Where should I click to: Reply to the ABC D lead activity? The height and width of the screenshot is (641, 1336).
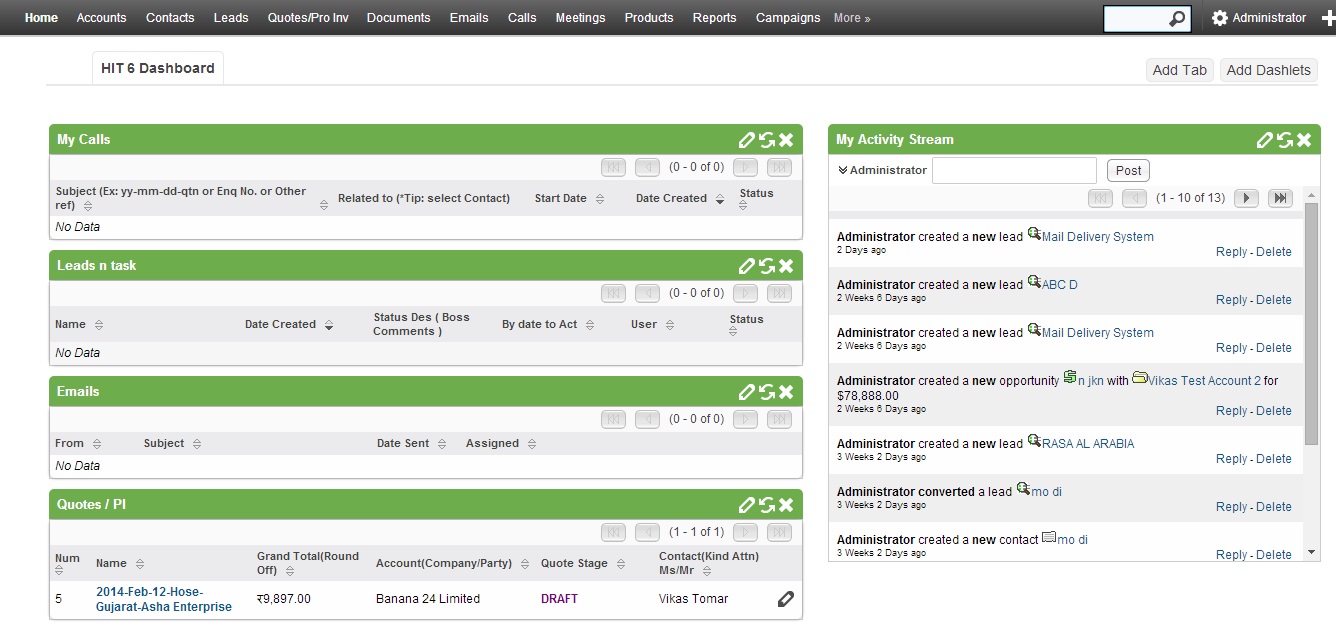[1231, 300]
